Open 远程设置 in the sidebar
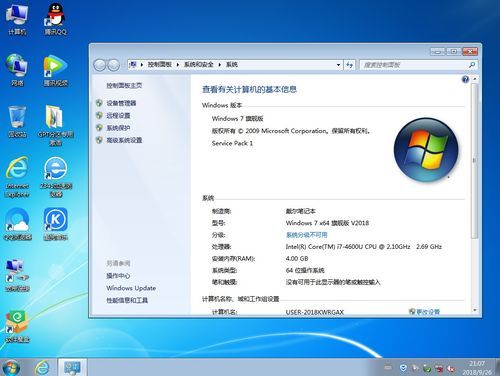 coord(118,115)
